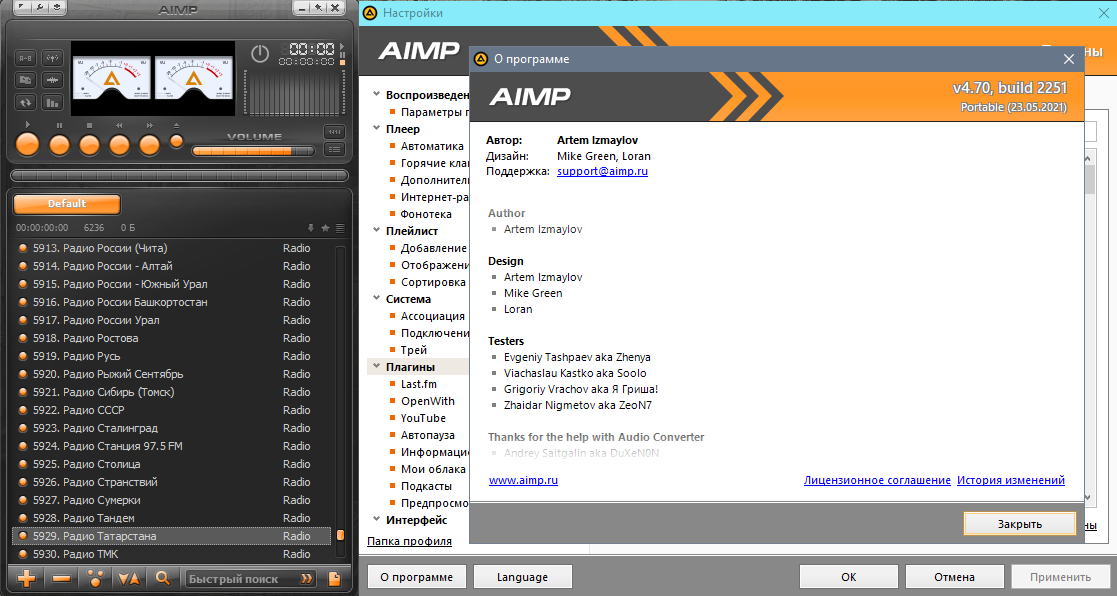1117x596 pixels.
Task: Open the equalizer bars icon
Action: (x=52, y=103)
